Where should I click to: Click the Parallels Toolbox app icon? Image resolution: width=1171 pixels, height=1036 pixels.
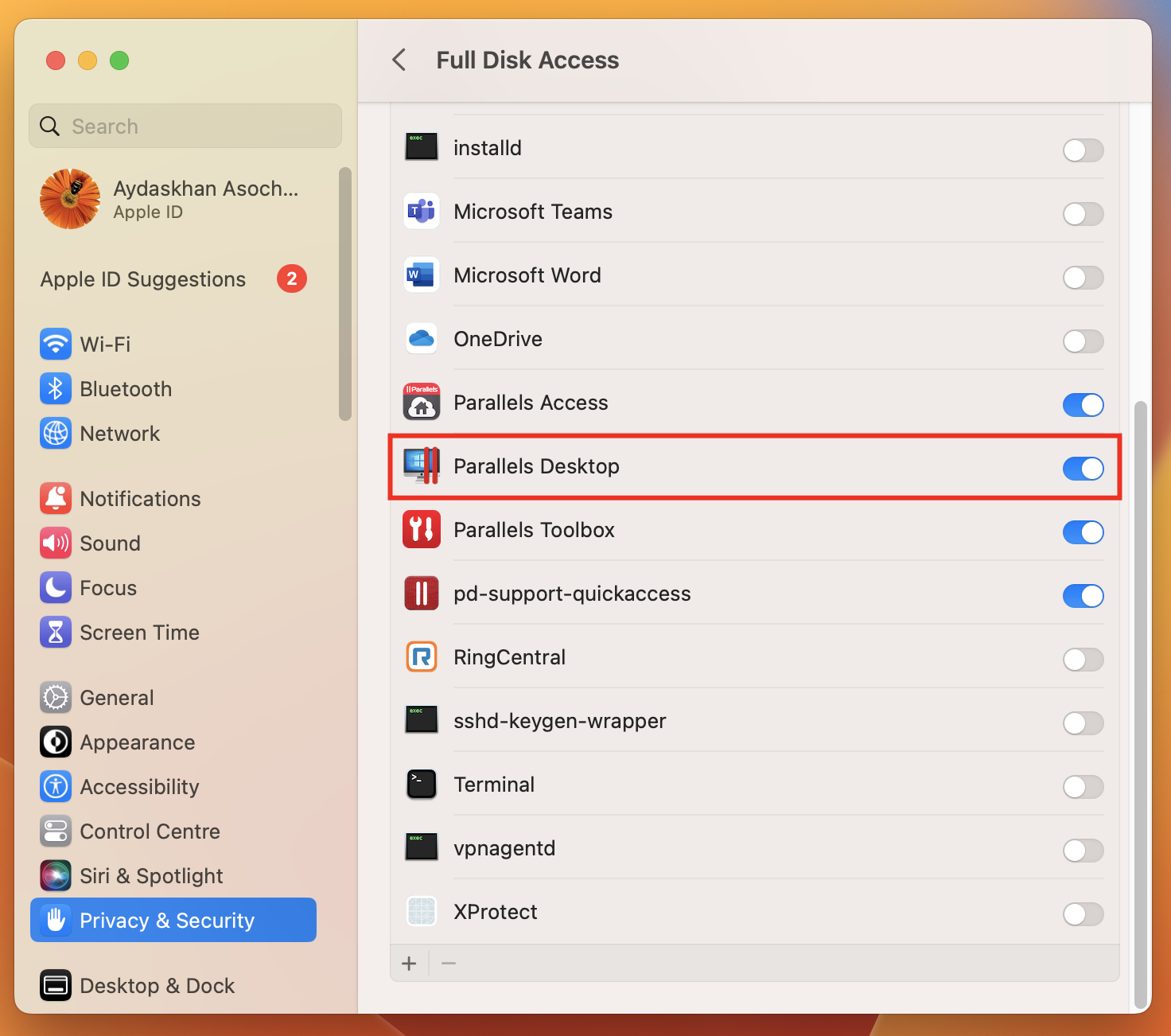tap(422, 530)
